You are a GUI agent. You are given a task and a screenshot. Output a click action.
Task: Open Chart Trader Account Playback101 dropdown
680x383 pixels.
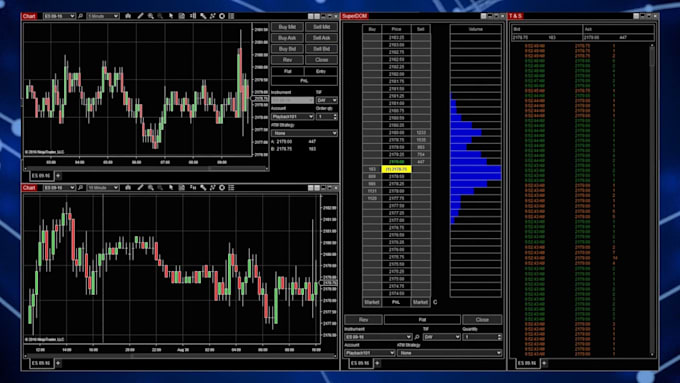[x=292, y=117]
